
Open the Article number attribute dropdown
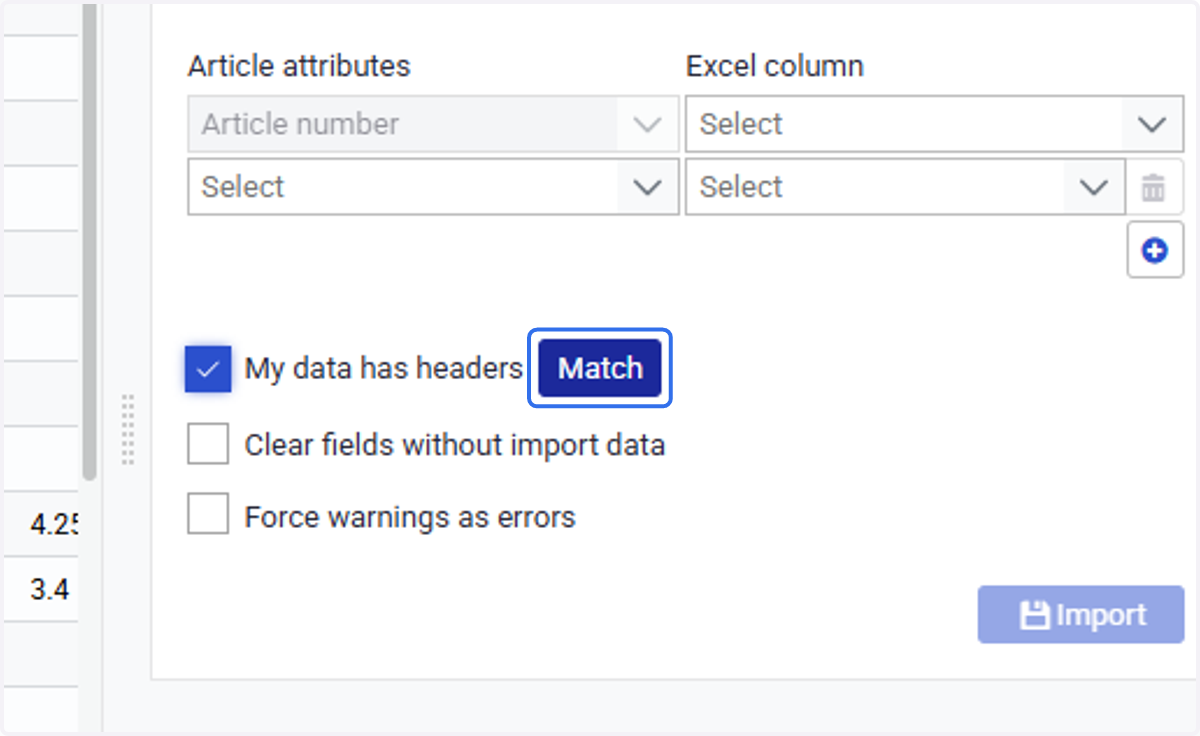click(433, 124)
